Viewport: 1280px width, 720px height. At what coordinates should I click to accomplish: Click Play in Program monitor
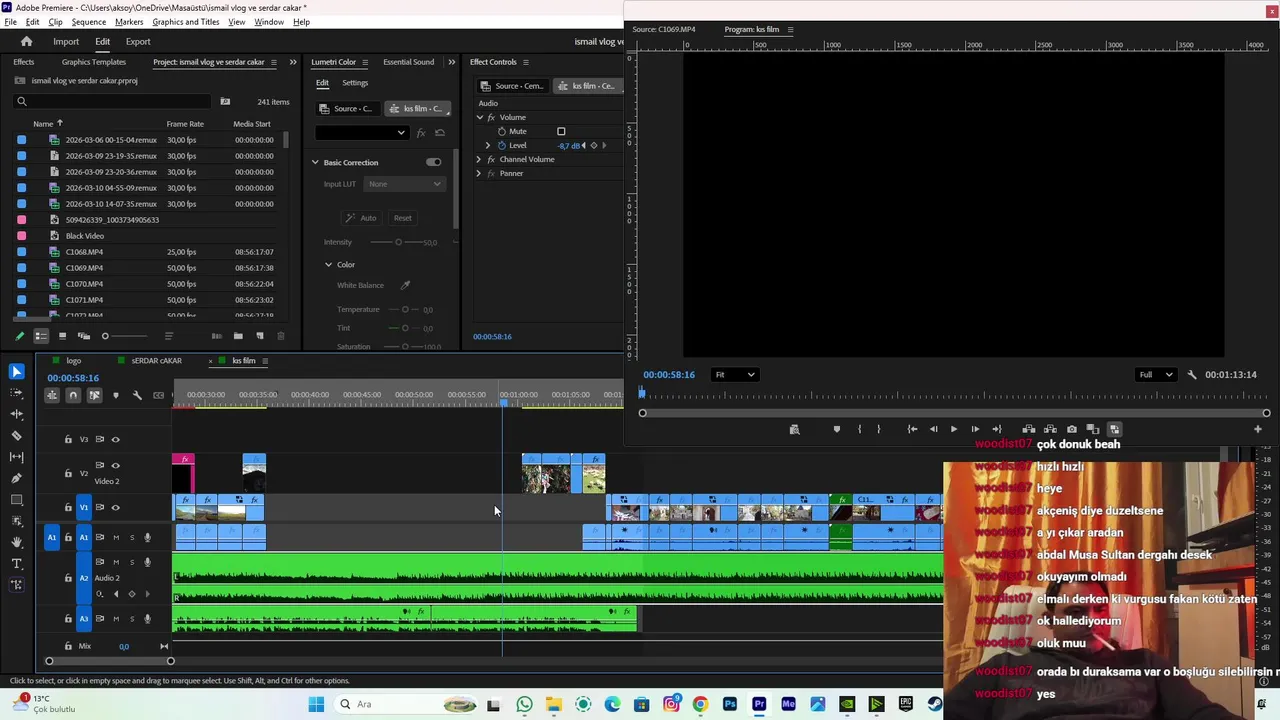pyautogui.click(x=953, y=429)
